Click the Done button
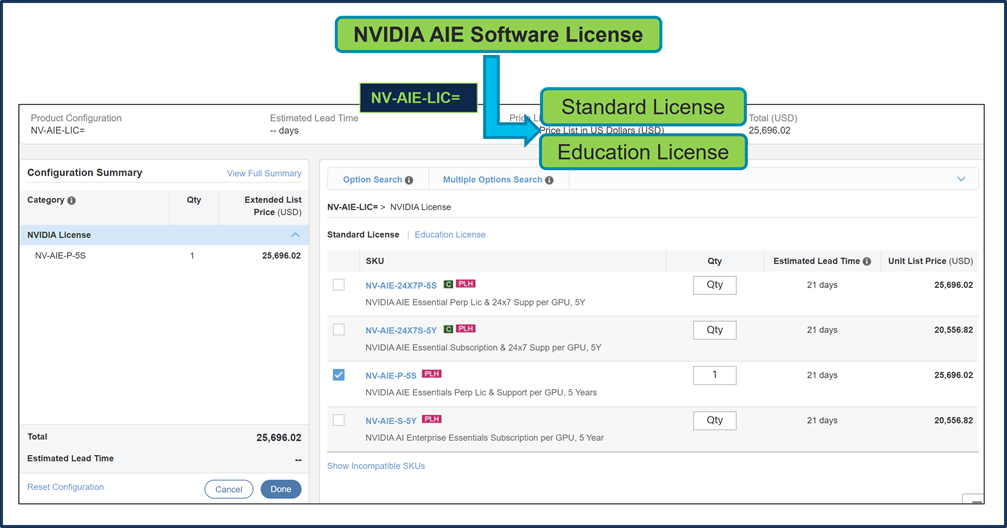The width and height of the screenshot is (1007, 528). (x=281, y=489)
